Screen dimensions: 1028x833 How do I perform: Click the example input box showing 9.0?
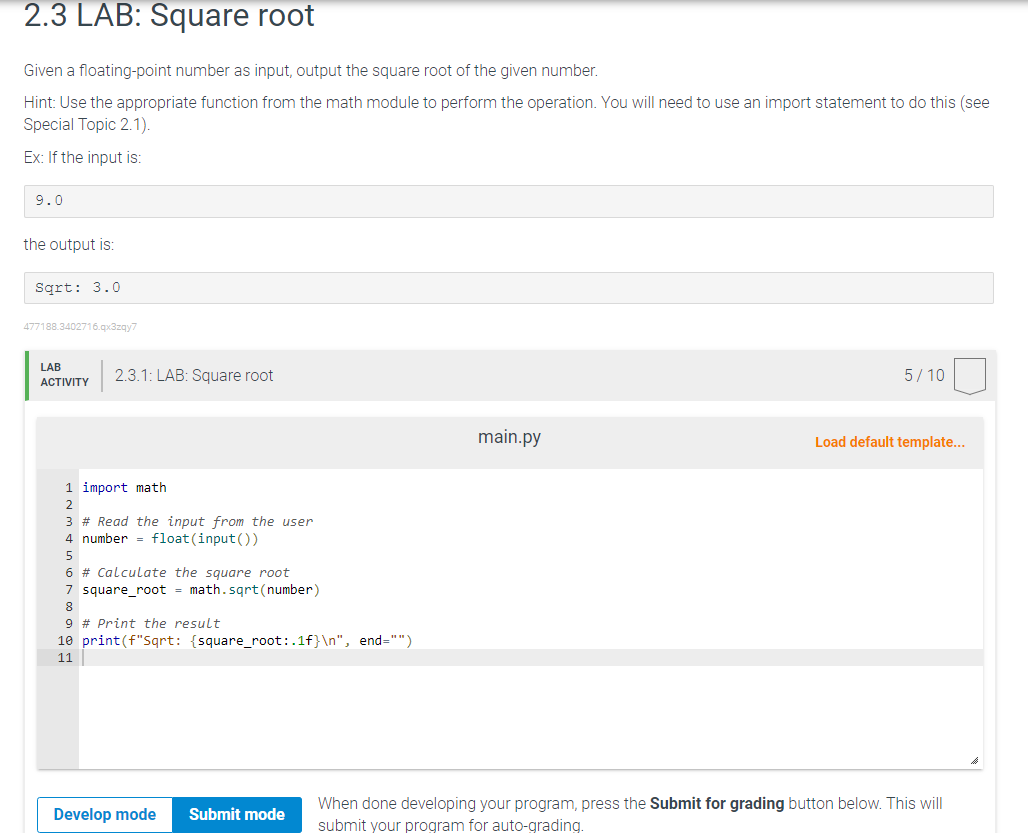point(509,201)
